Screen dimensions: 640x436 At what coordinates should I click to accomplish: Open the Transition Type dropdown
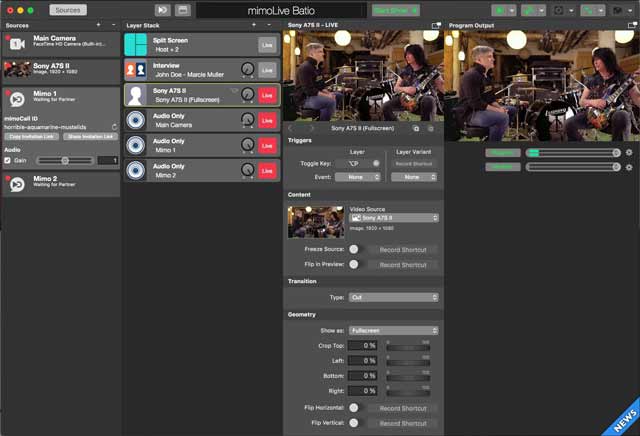tap(394, 297)
